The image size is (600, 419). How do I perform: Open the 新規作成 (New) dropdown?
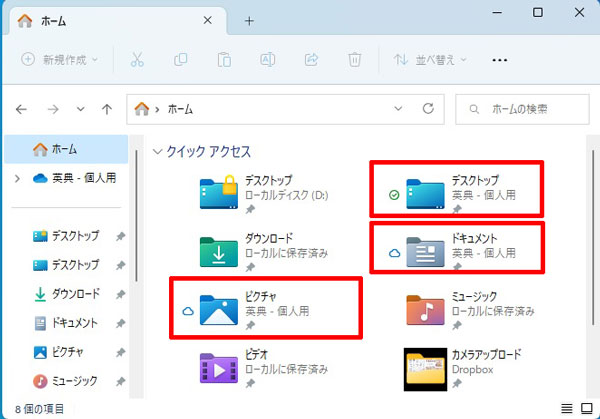click(59, 60)
